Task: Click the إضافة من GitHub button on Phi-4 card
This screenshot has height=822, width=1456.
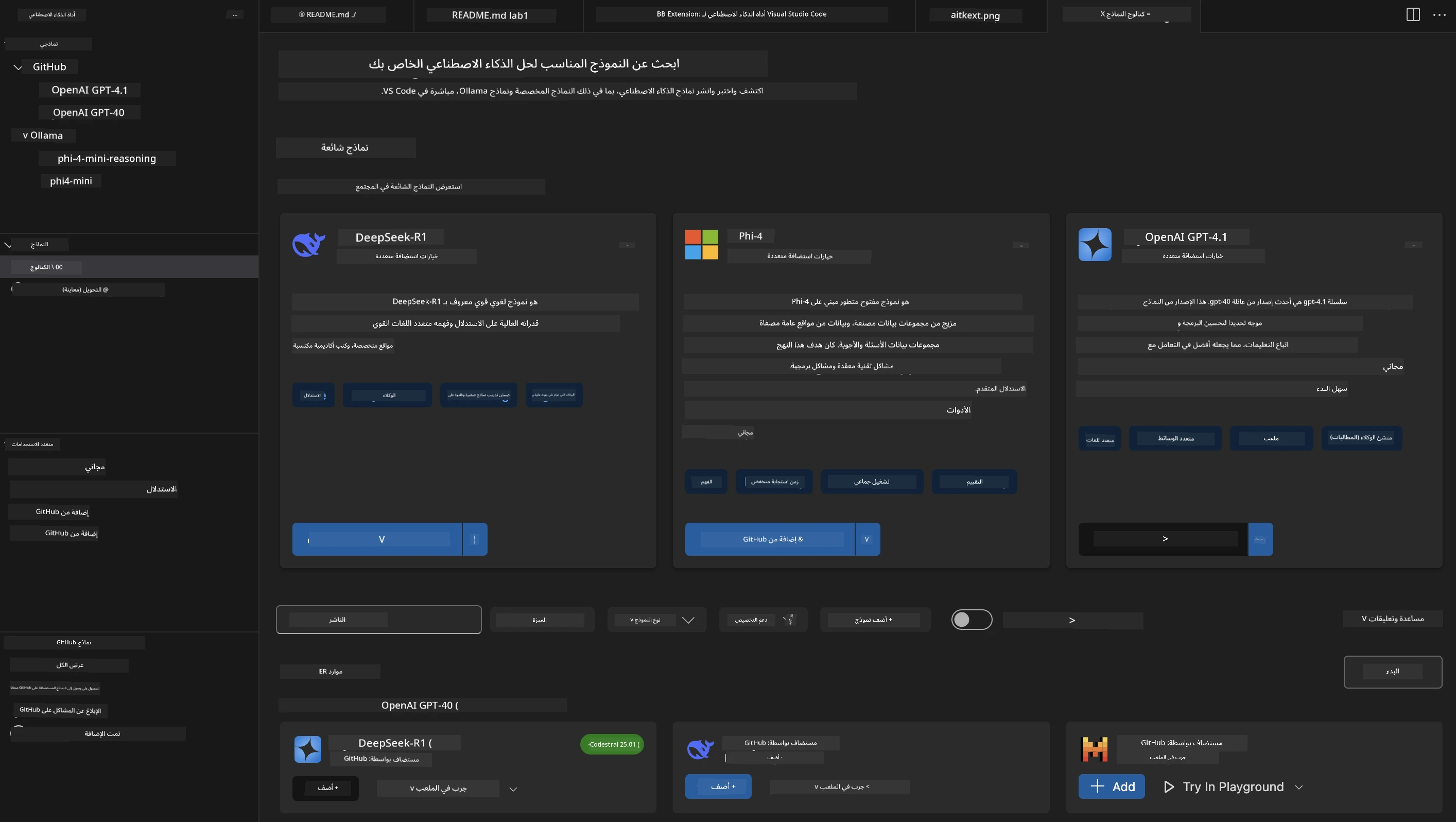Action: tap(770, 539)
